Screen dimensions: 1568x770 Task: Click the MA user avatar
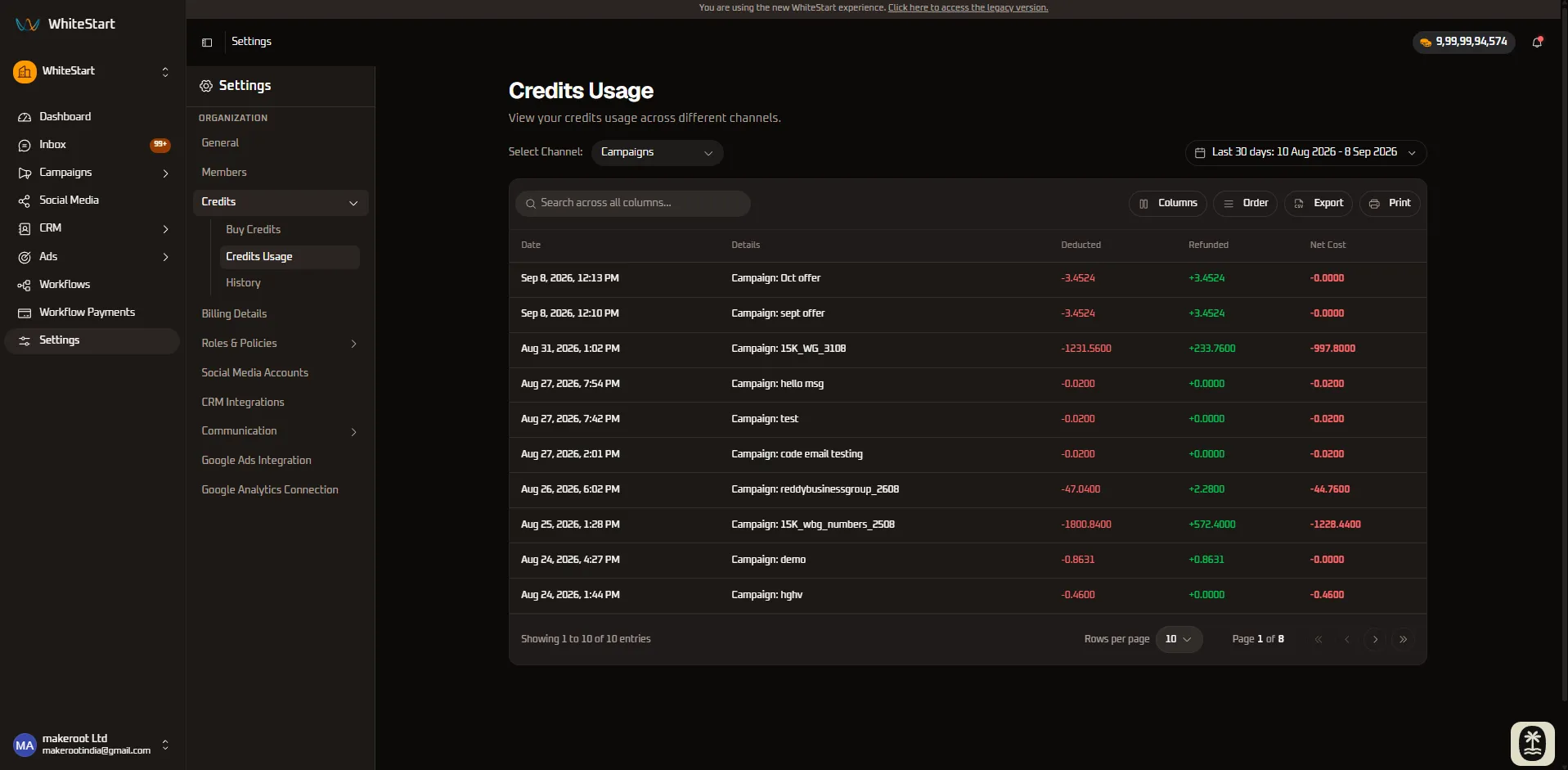point(25,745)
